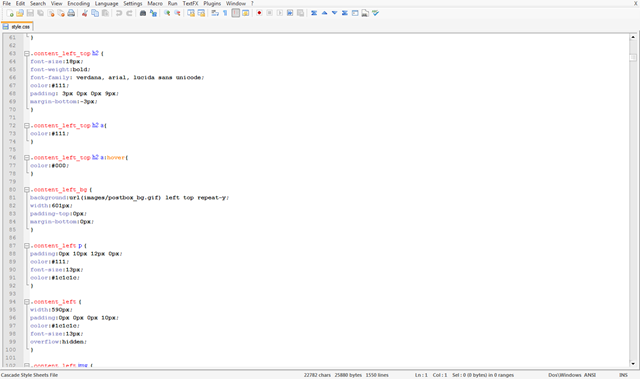640x379 pixels.
Task: Collapse the .content_left_bg block fold marker
Action: click(x=27, y=190)
